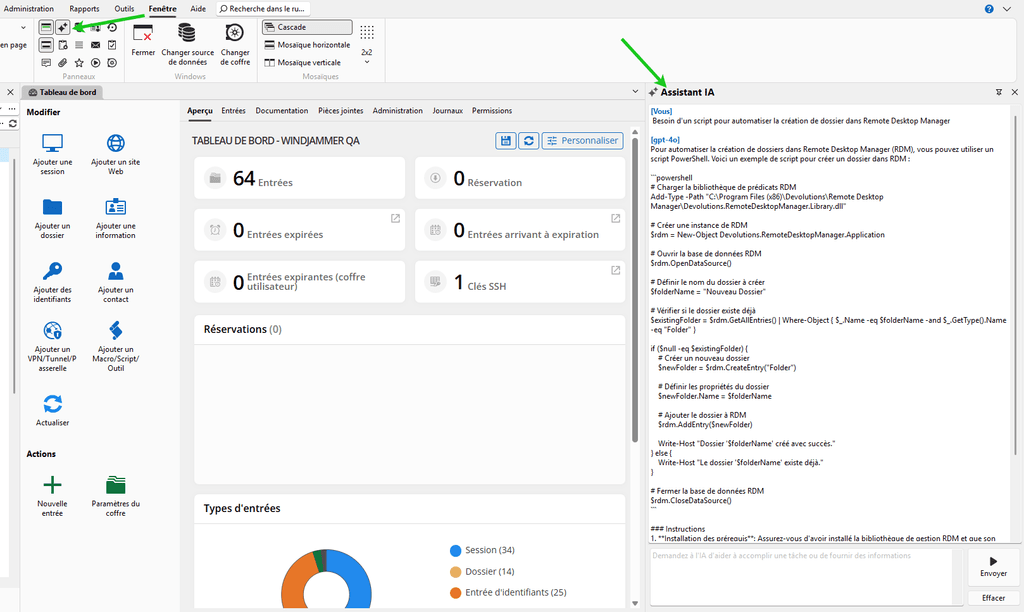Toggle the AI Assistant panel sparkle icon

pyautogui.click(x=62, y=27)
